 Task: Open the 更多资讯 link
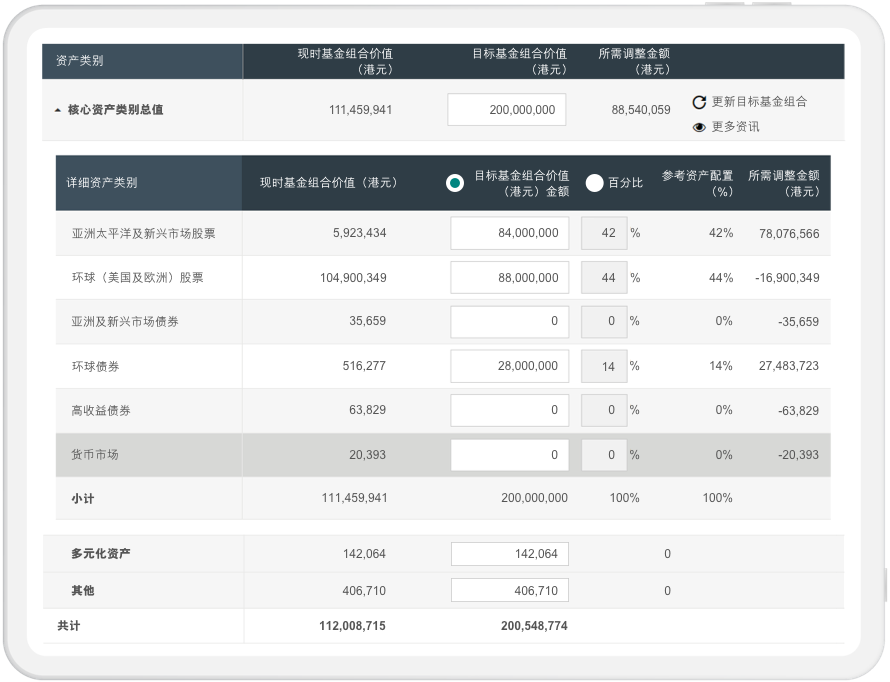click(x=735, y=127)
